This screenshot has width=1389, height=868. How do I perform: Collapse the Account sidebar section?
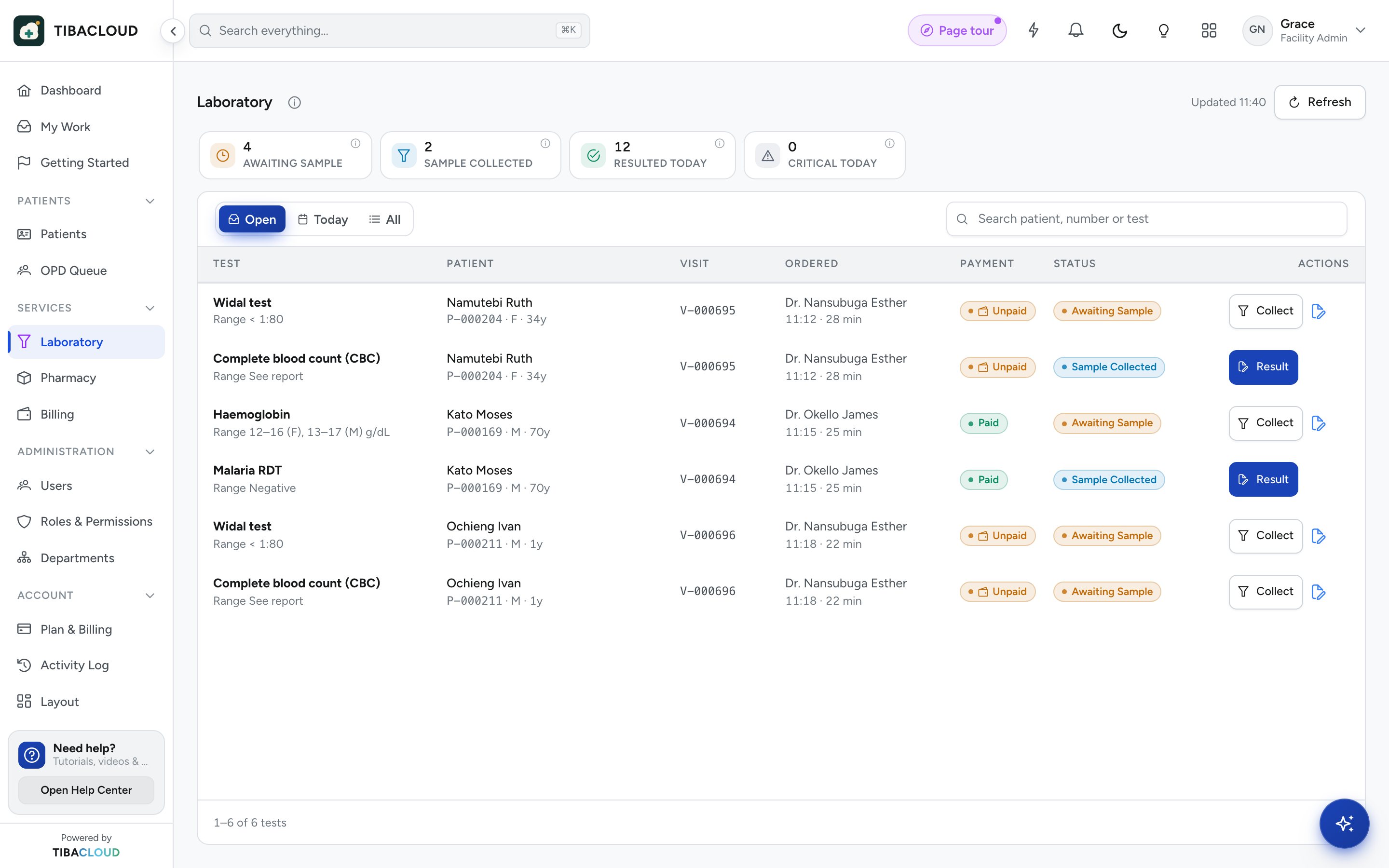click(x=150, y=596)
